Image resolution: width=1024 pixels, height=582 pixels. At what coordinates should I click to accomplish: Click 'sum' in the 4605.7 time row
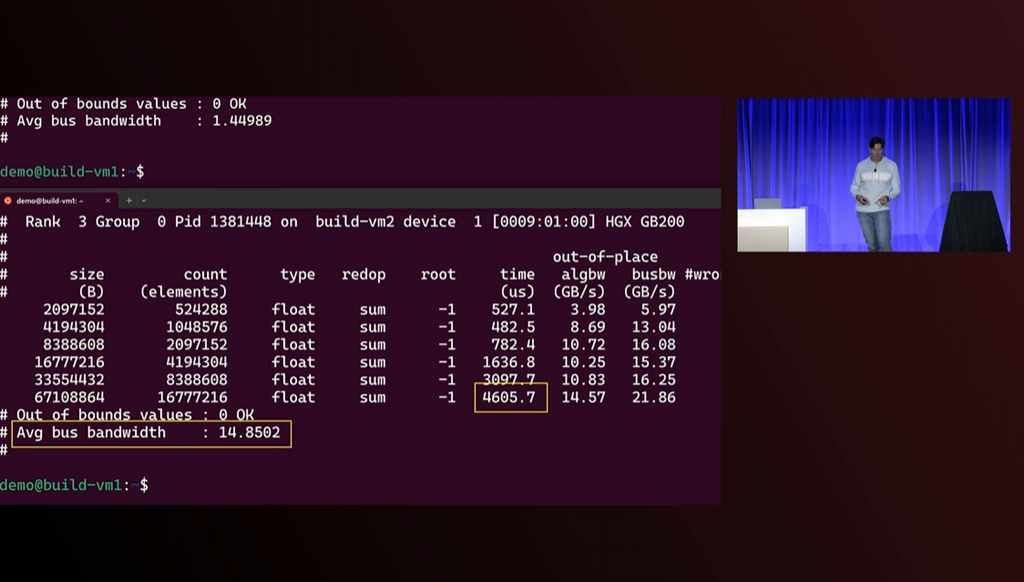[x=372, y=397]
